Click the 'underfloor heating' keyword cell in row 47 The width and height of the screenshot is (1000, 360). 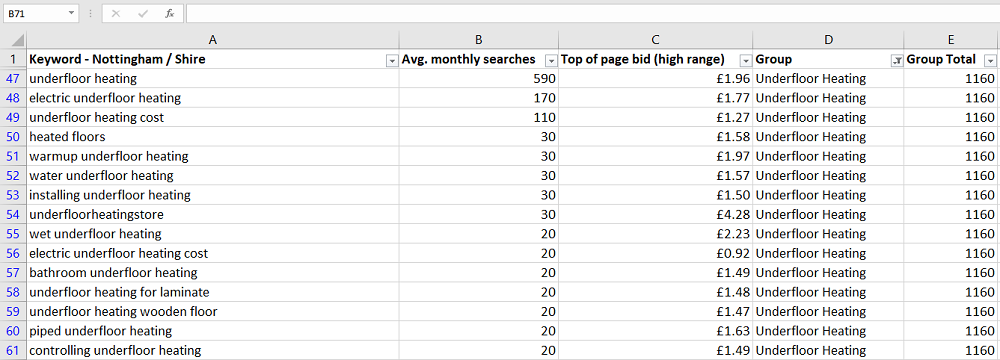coord(213,79)
